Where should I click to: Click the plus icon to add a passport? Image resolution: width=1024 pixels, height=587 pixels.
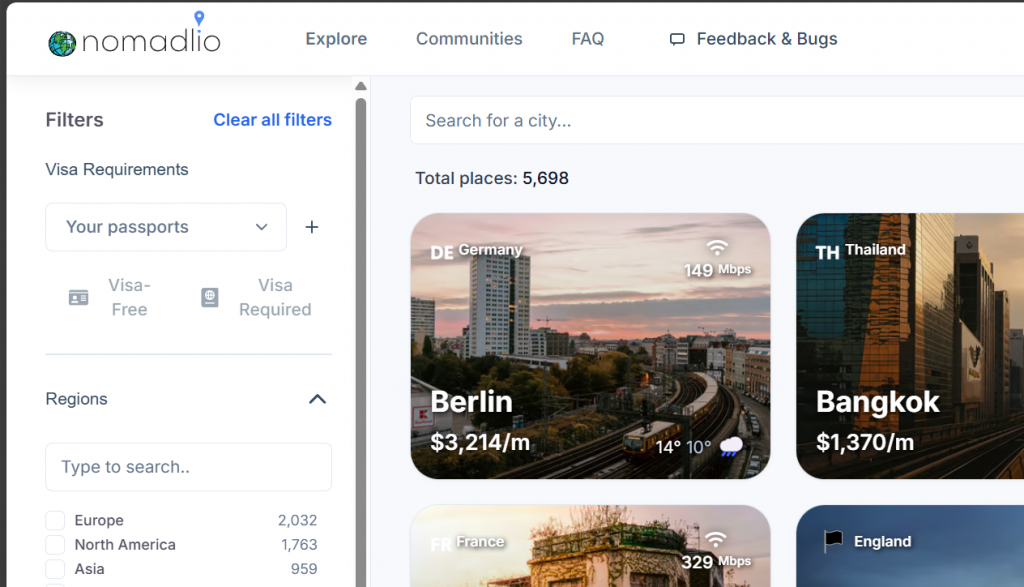[312, 227]
